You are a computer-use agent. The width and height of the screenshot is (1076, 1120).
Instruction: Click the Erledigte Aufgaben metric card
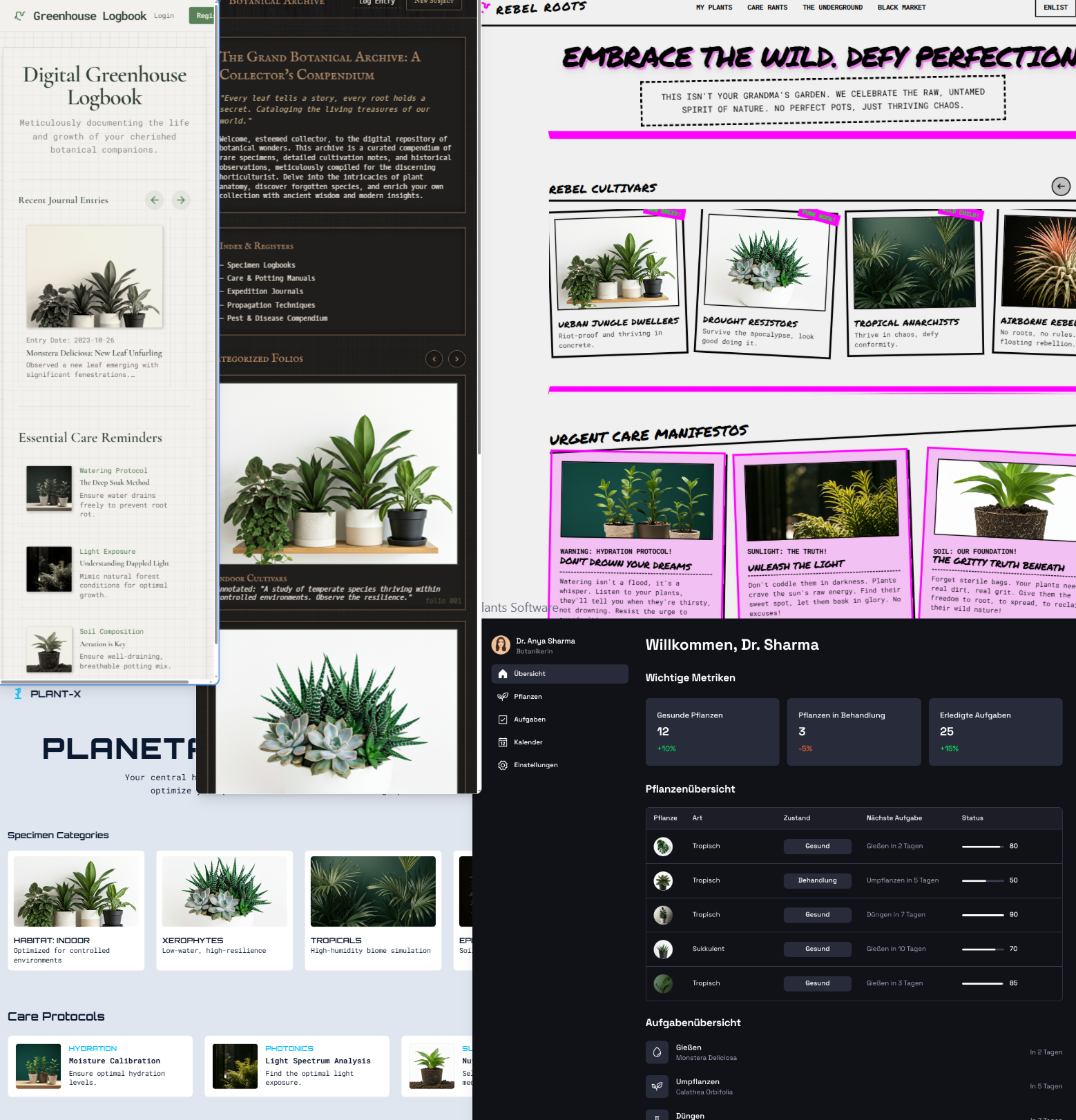(995, 732)
